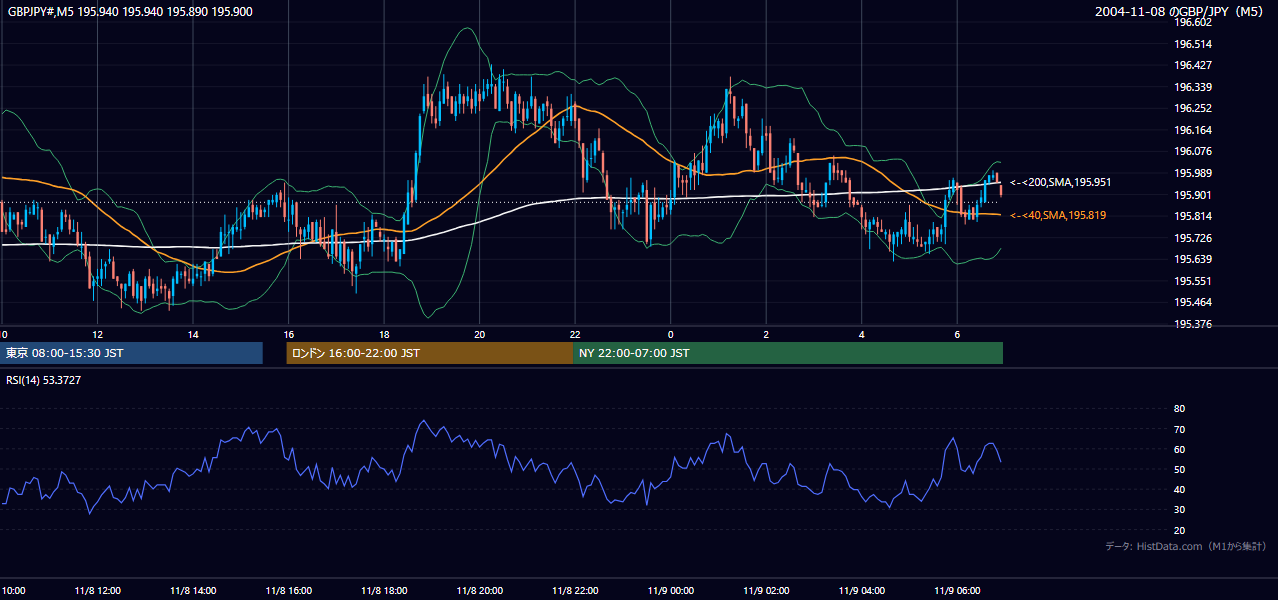
Task: Click the 11/8 20:00 bottom time label
Action: click(x=479, y=591)
